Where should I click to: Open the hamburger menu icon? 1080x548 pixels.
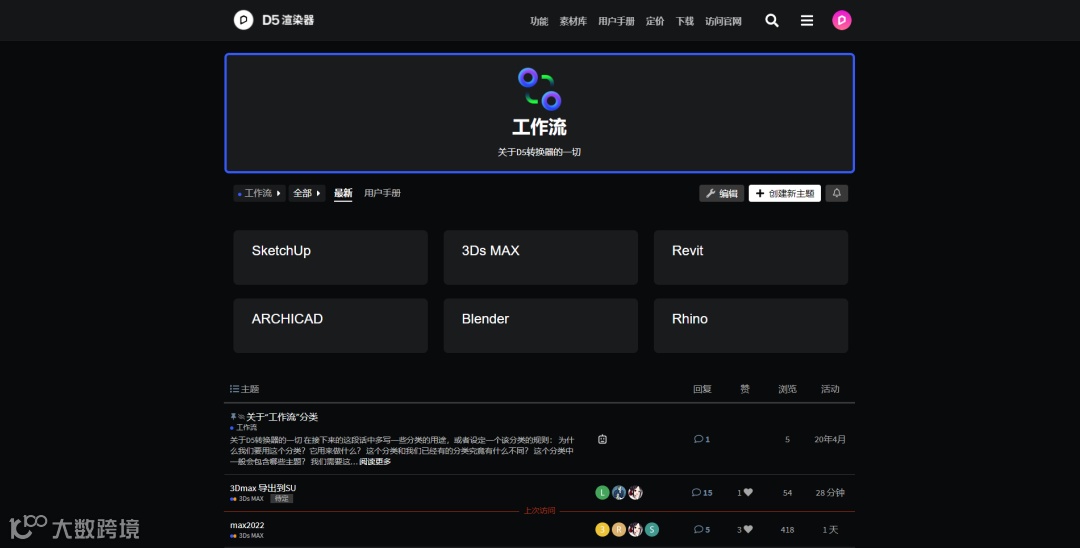(x=807, y=21)
